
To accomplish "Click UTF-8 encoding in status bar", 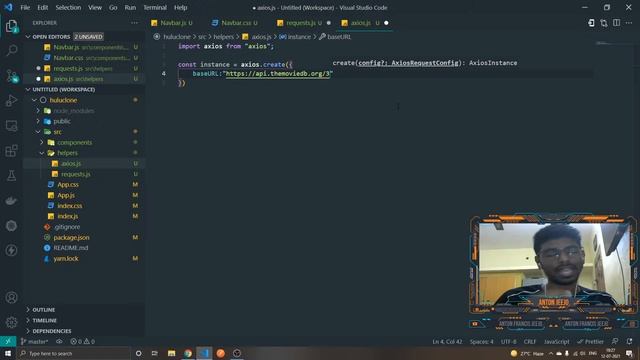I will 508,341.
